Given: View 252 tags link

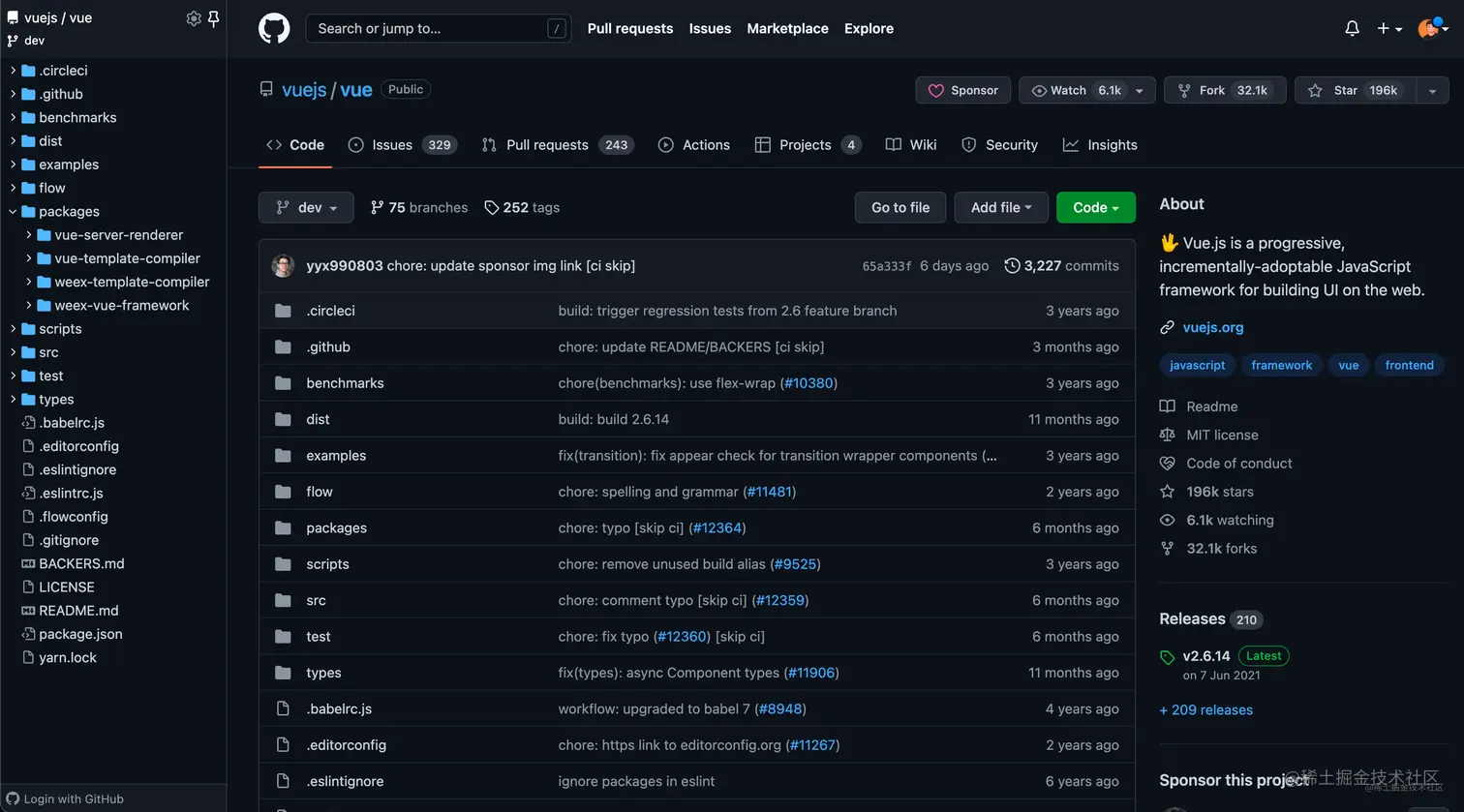Looking at the screenshot, I should tap(522, 207).
